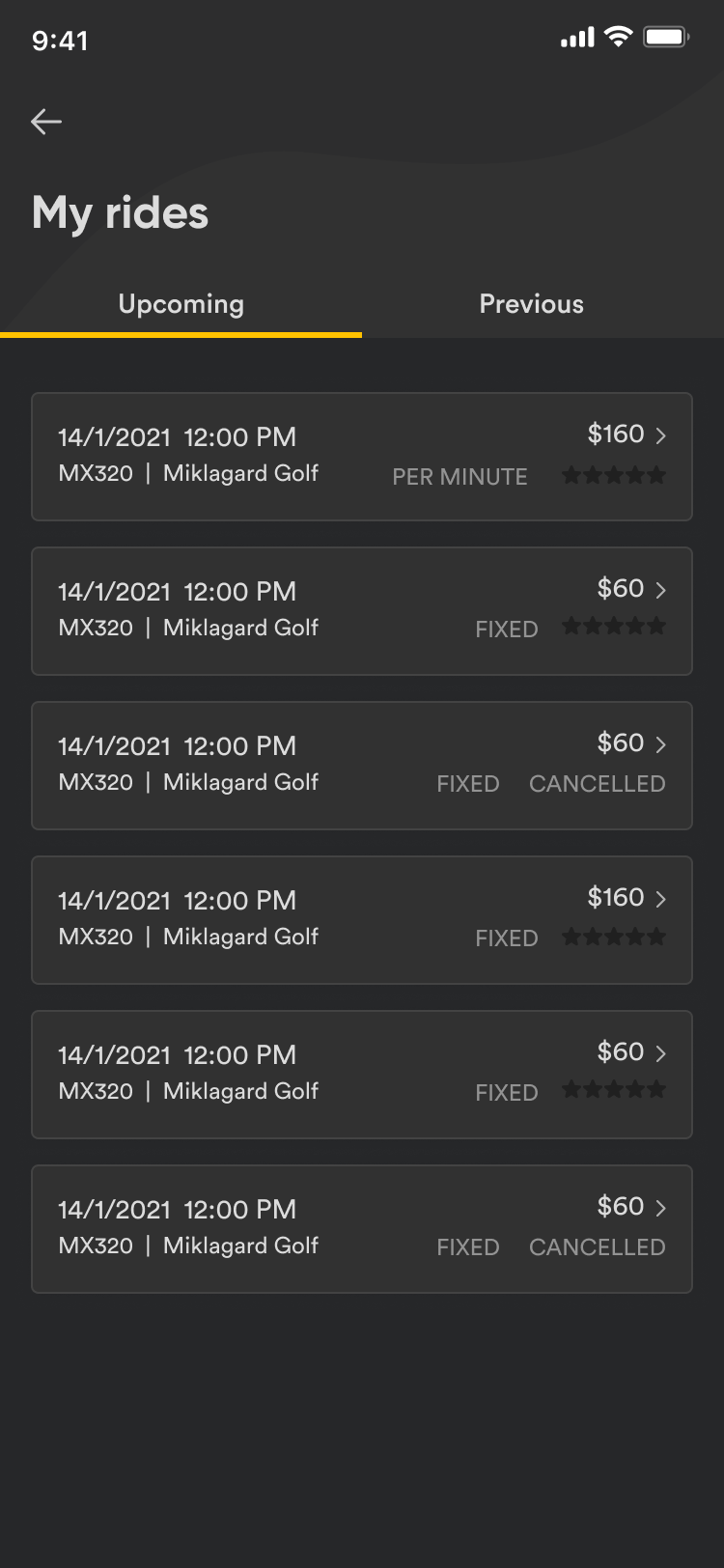
Task: Tap the cellular signal bars icon
Action: [x=577, y=39]
